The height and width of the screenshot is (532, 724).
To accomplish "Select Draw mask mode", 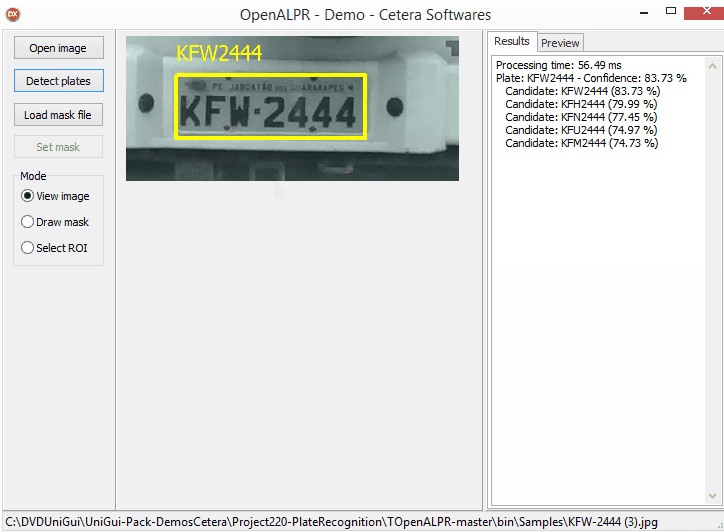I will click(55, 222).
